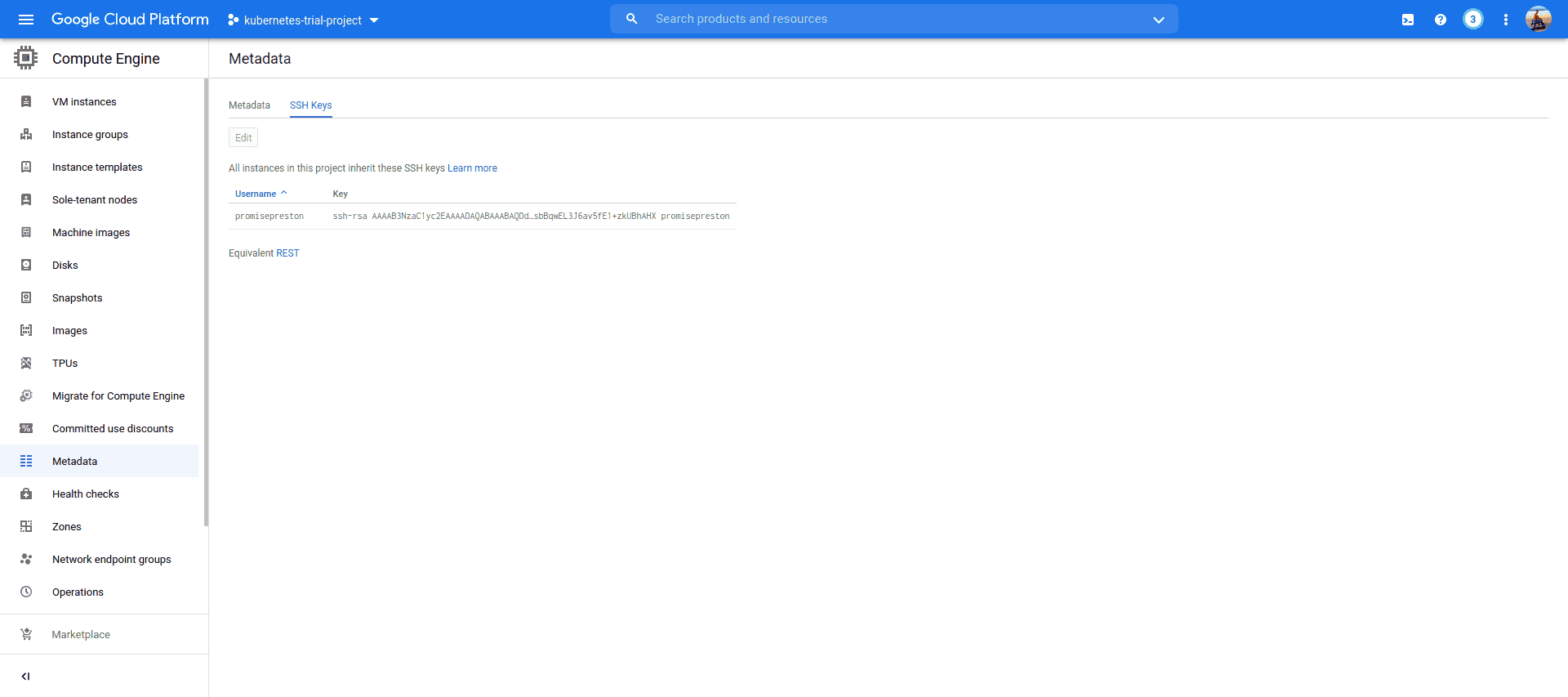This screenshot has width=1568, height=697.
Task: Click the Compute Engine chip icon
Action: (26, 58)
